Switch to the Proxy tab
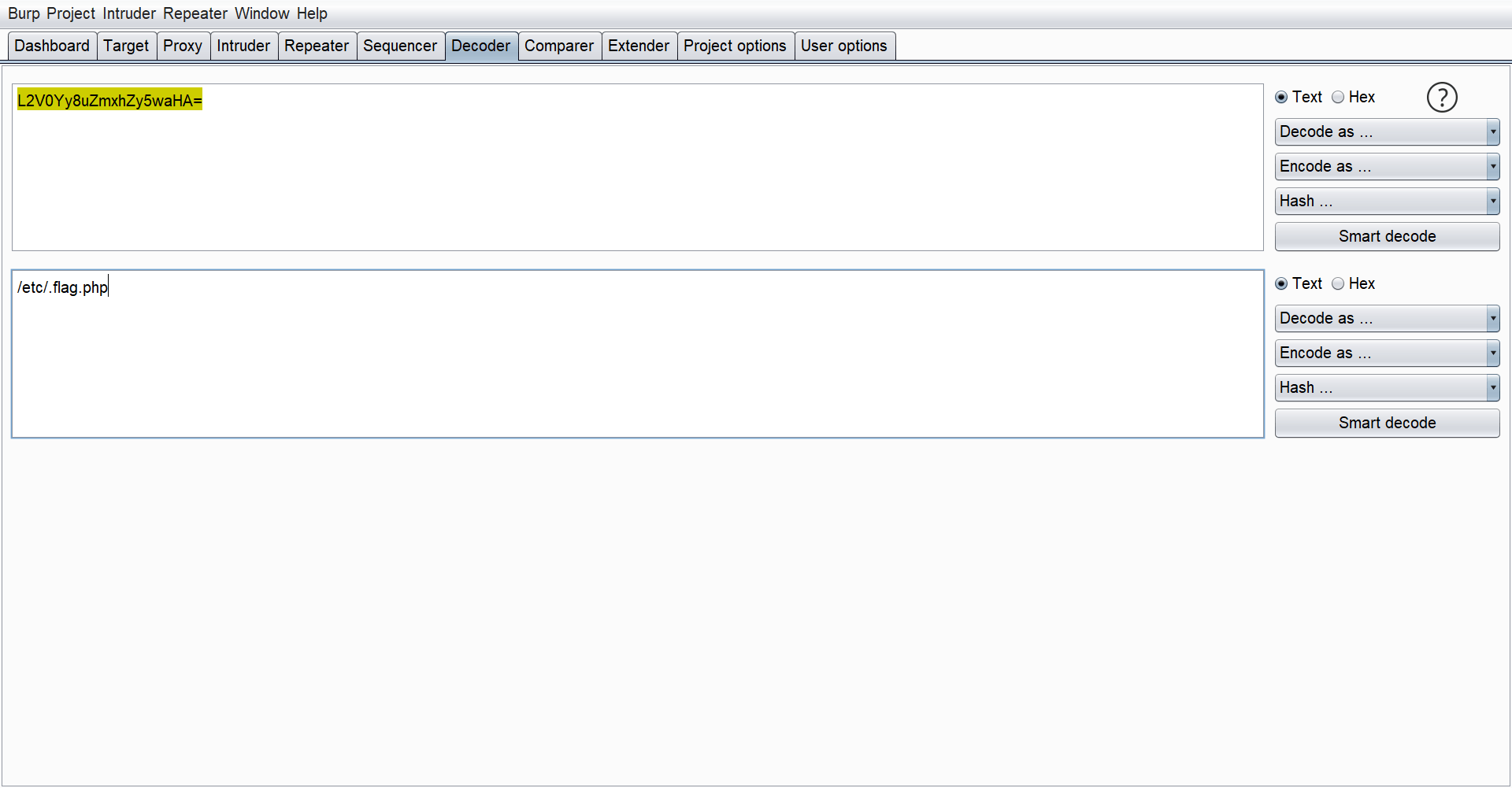 pos(183,46)
